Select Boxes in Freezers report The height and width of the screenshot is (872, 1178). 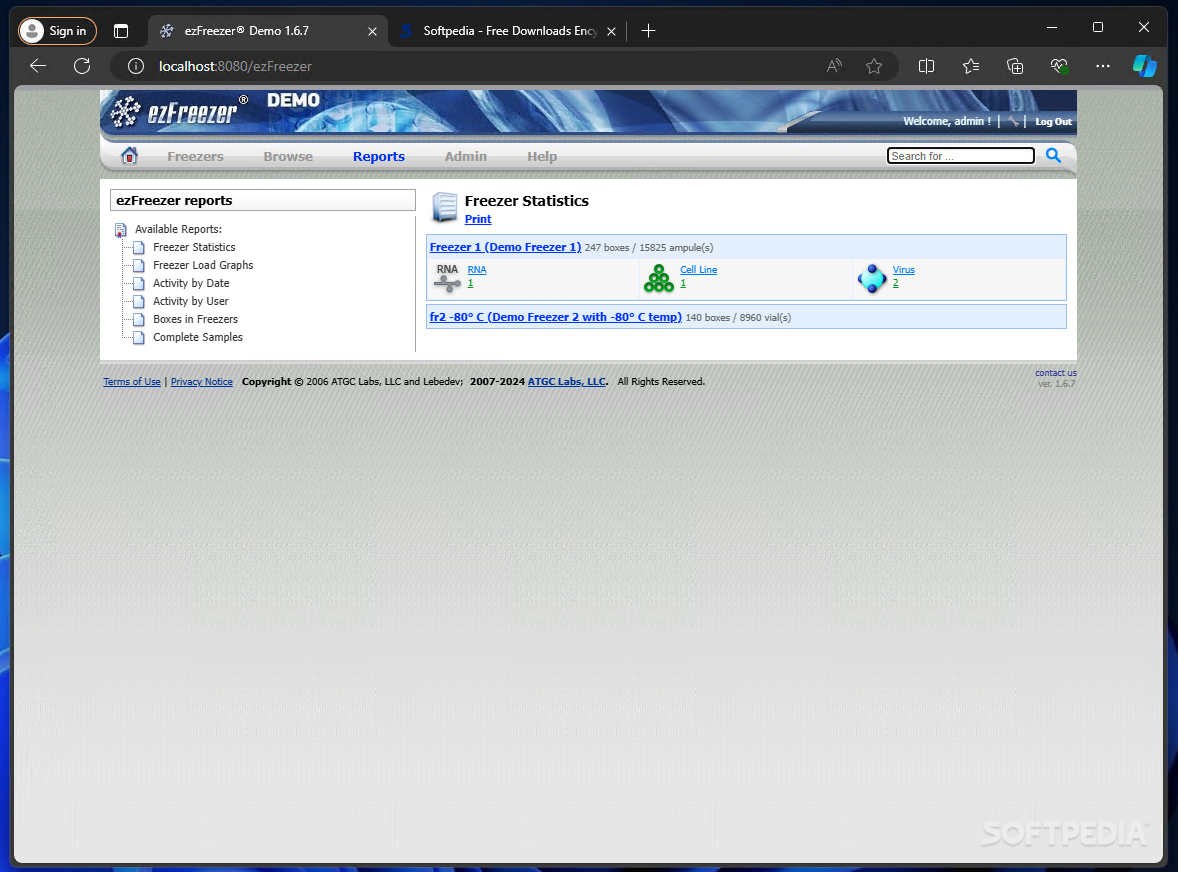point(195,319)
